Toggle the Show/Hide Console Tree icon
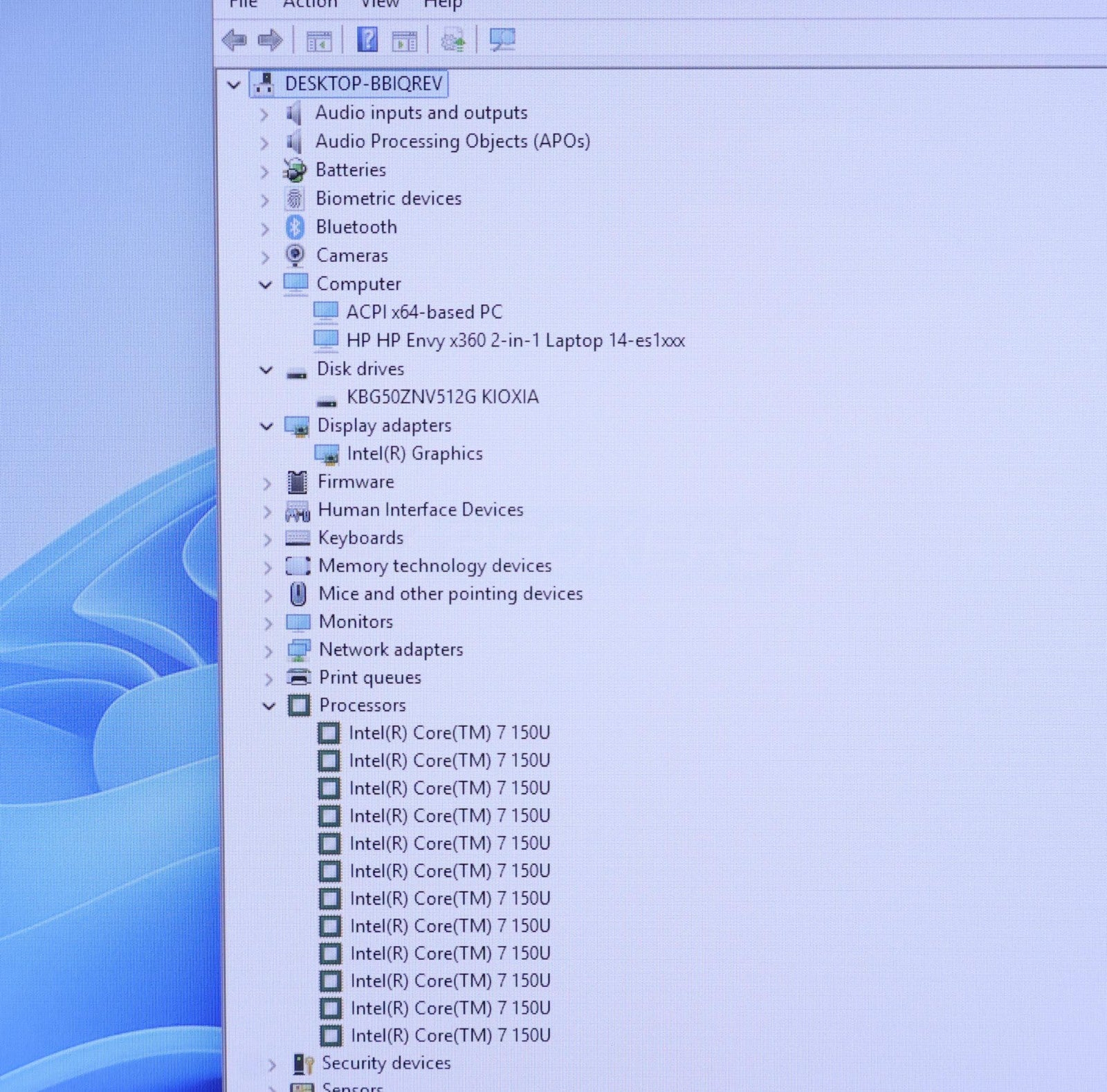Image resolution: width=1107 pixels, height=1092 pixels. tap(319, 41)
